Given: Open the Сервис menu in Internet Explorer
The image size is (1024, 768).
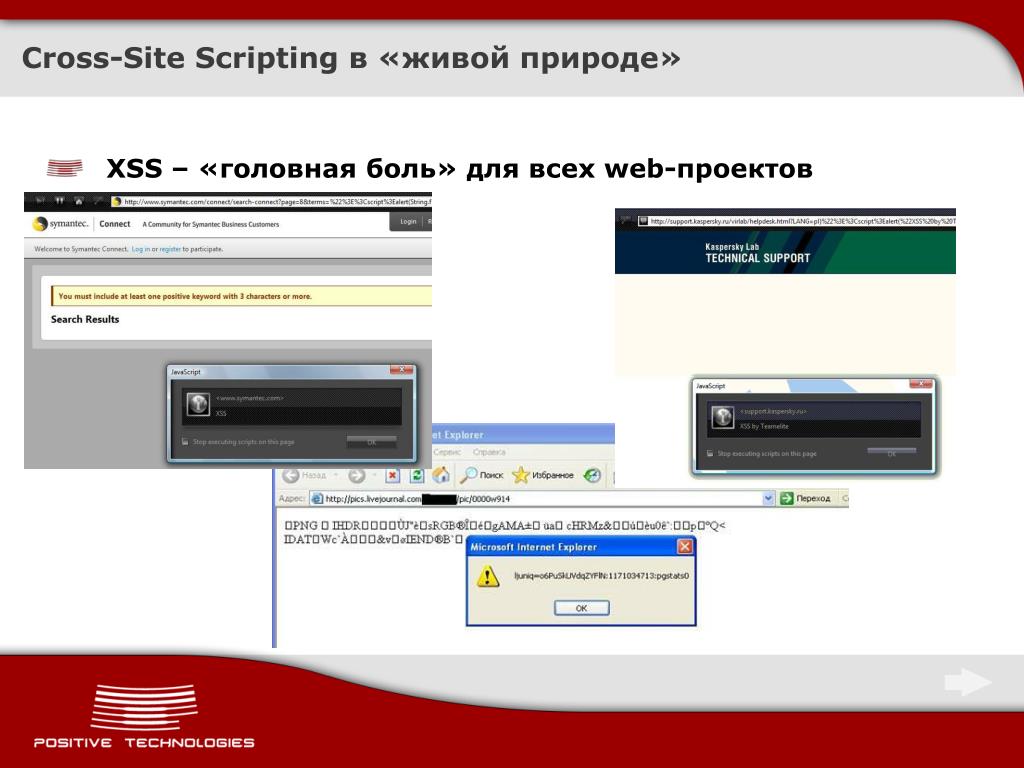Looking at the screenshot, I should pos(447,452).
